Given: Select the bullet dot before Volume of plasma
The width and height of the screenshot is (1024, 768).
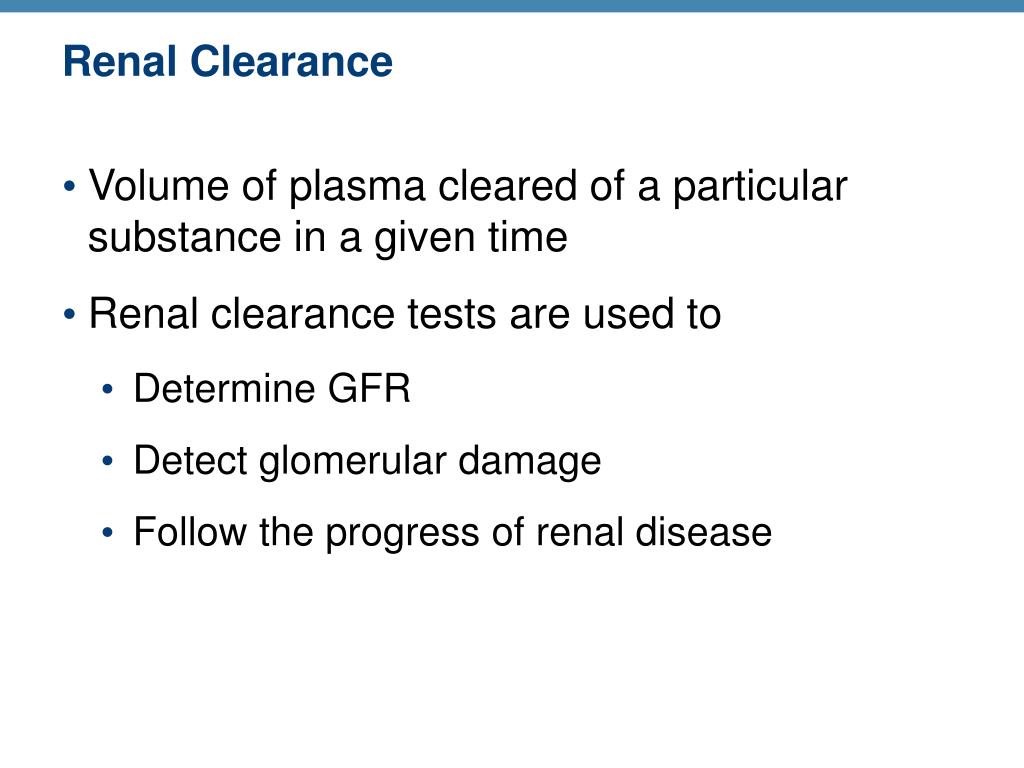Looking at the screenshot, I should 70,187.
